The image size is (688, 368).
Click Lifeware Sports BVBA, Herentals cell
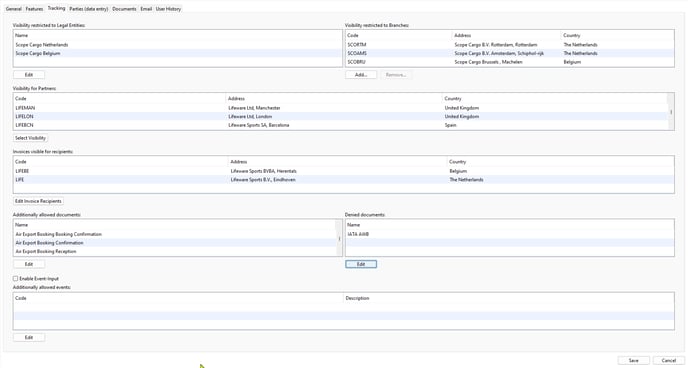(264, 171)
